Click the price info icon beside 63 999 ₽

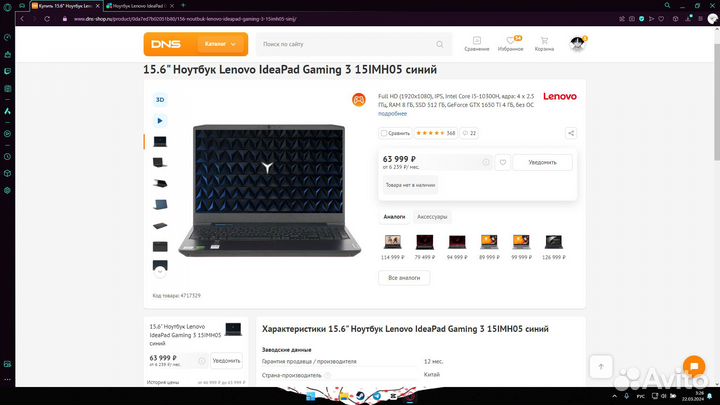(486, 162)
